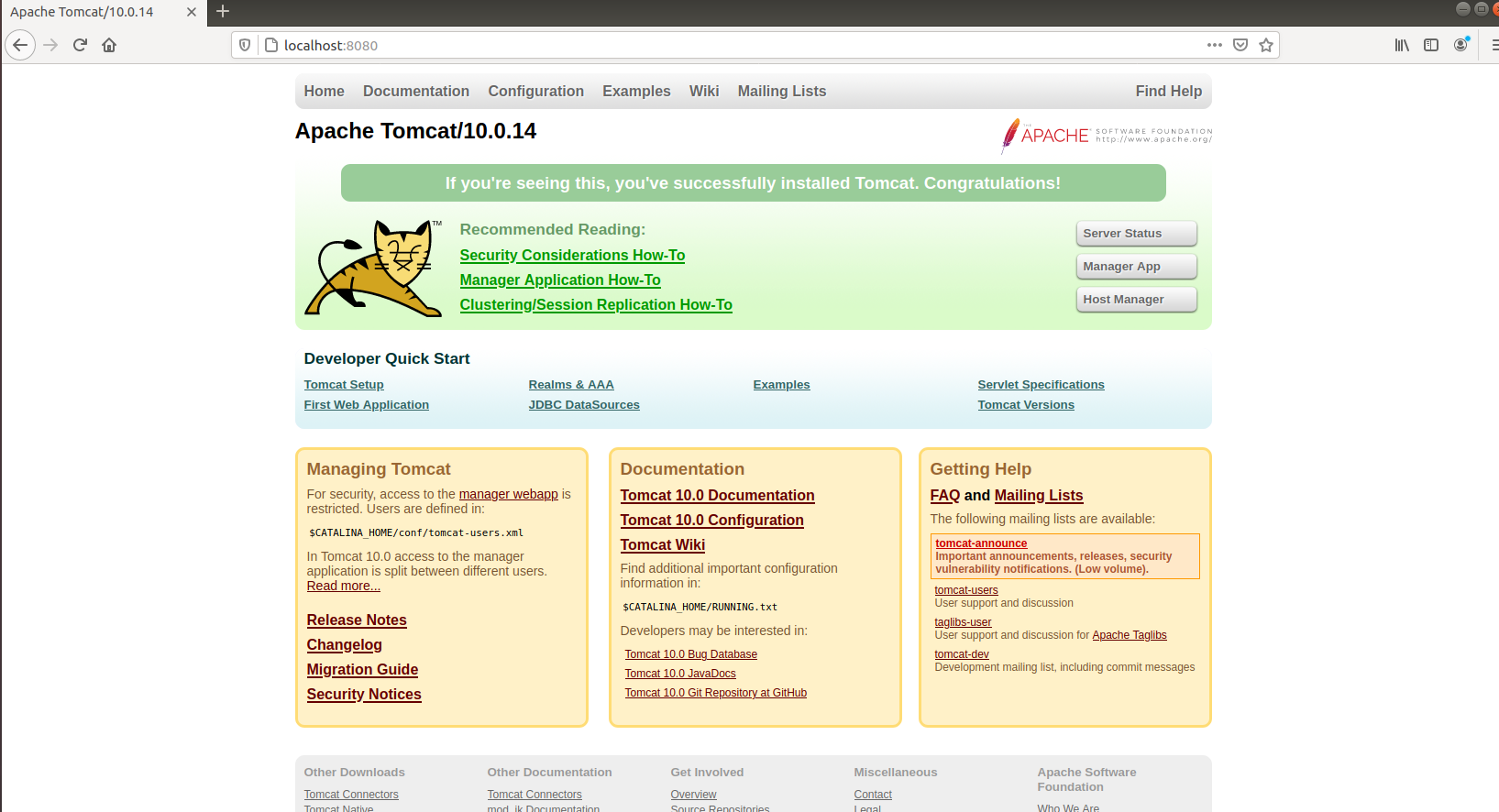Open Tomcat Connectors under Other Downloads
The height and width of the screenshot is (812, 1499).
pos(351,795)
